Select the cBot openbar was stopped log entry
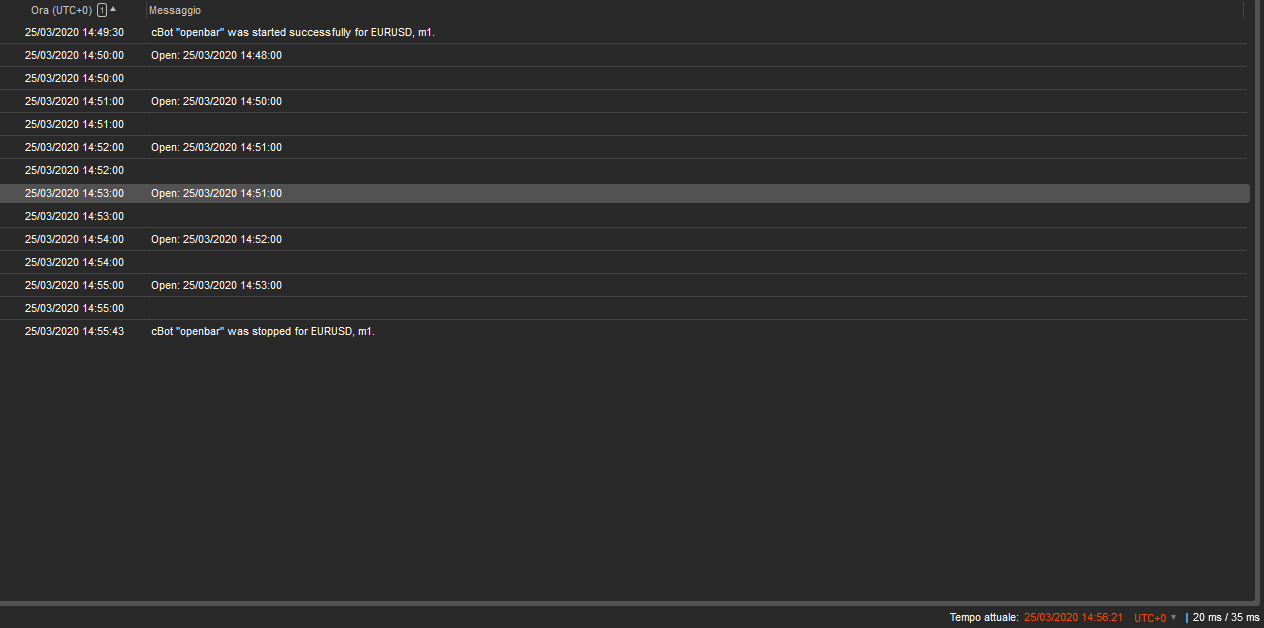The image size is (1264, 628). point(262,331)
